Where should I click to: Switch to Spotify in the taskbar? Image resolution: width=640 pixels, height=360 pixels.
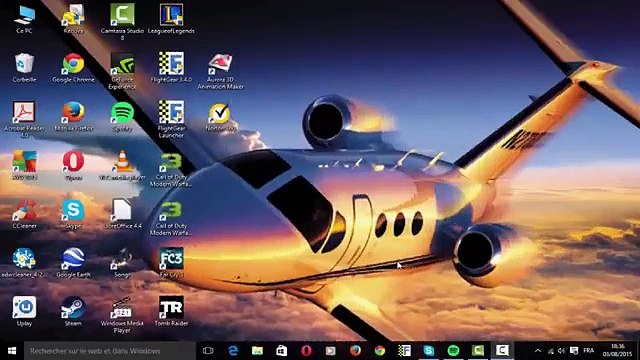[x=453, y=351]
